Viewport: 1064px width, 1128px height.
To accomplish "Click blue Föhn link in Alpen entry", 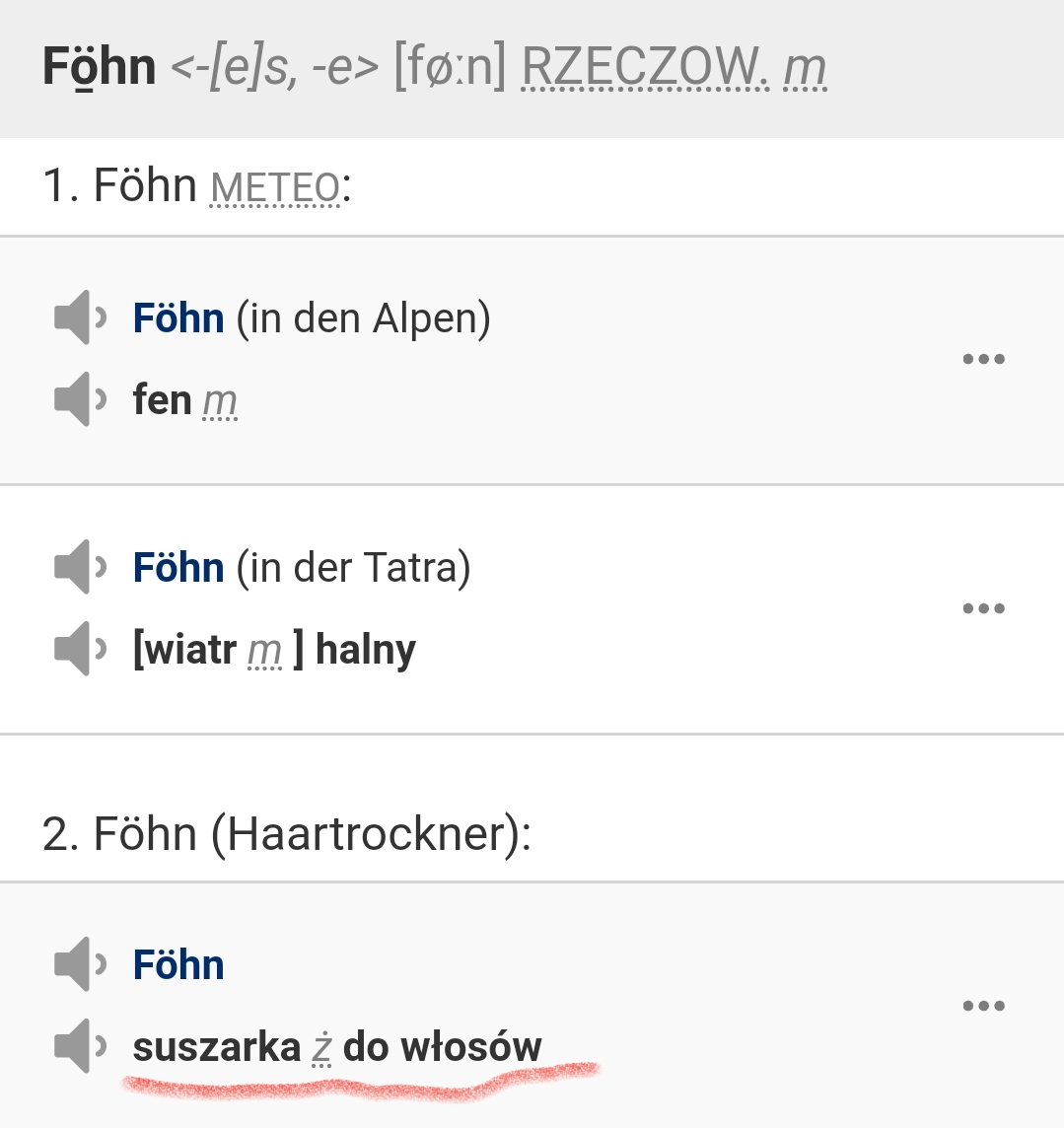I will (x=178, y=317).
